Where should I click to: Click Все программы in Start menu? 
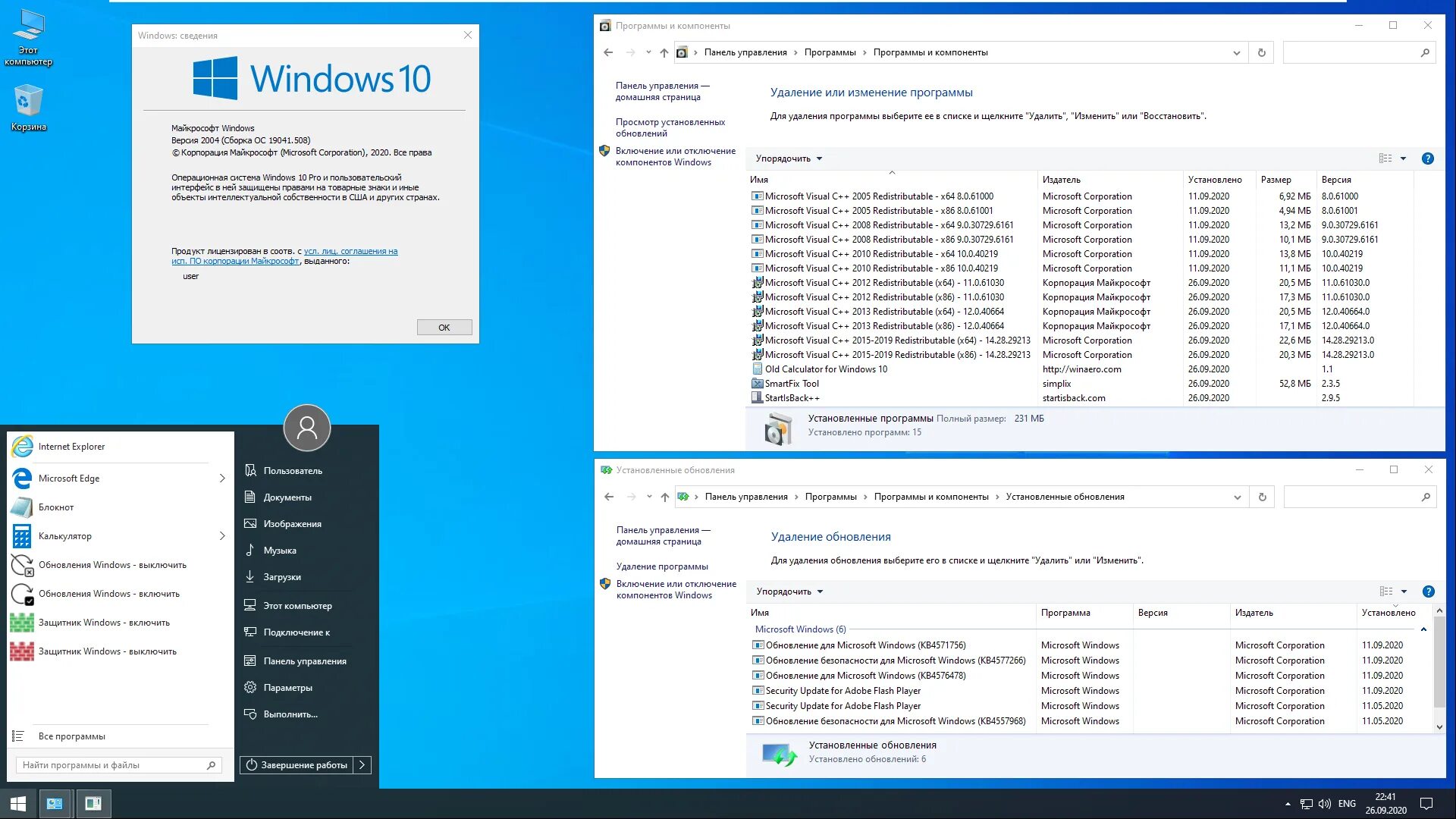(71, 736)
